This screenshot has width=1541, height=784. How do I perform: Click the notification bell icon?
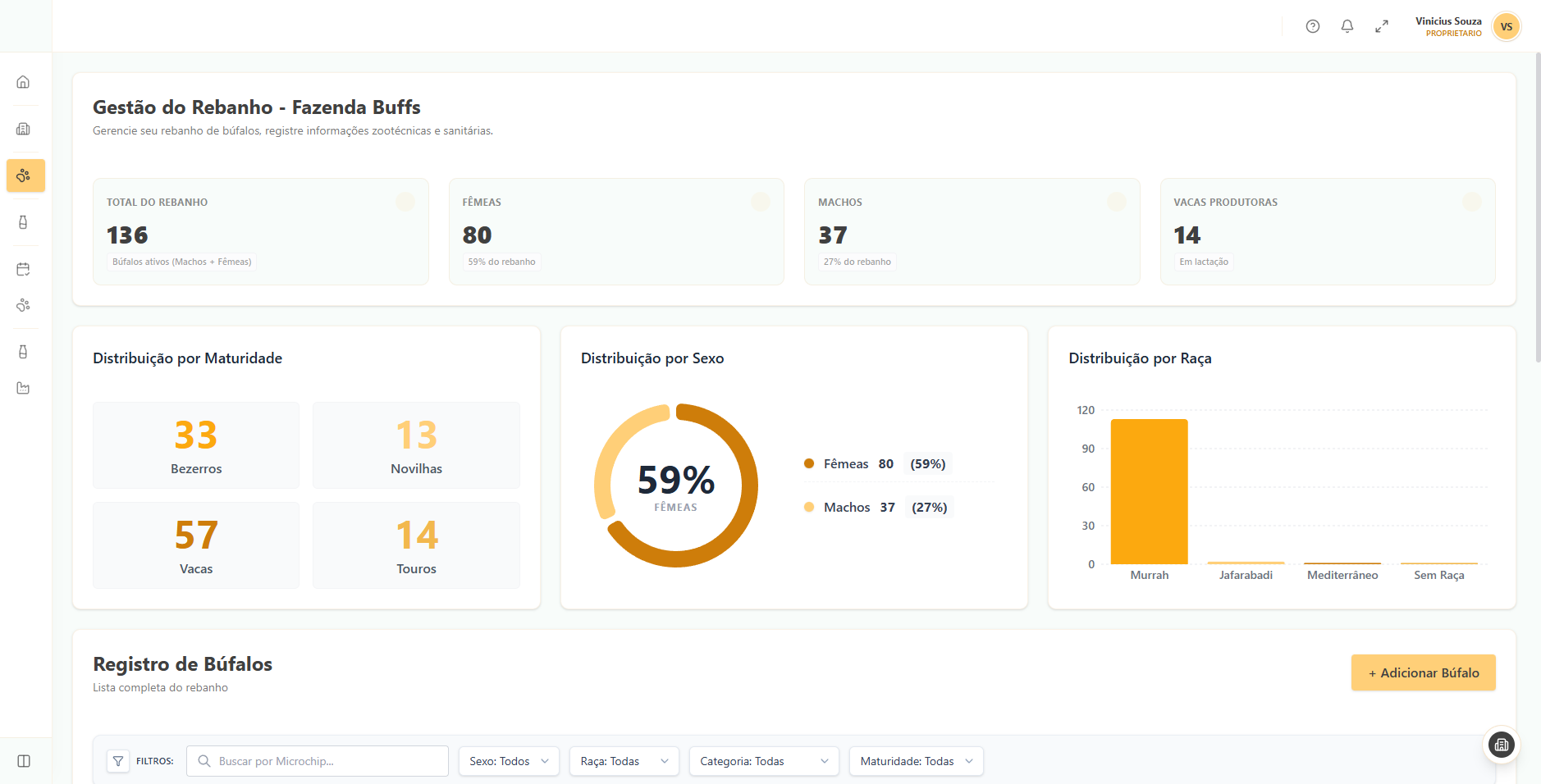[1347, 25]
